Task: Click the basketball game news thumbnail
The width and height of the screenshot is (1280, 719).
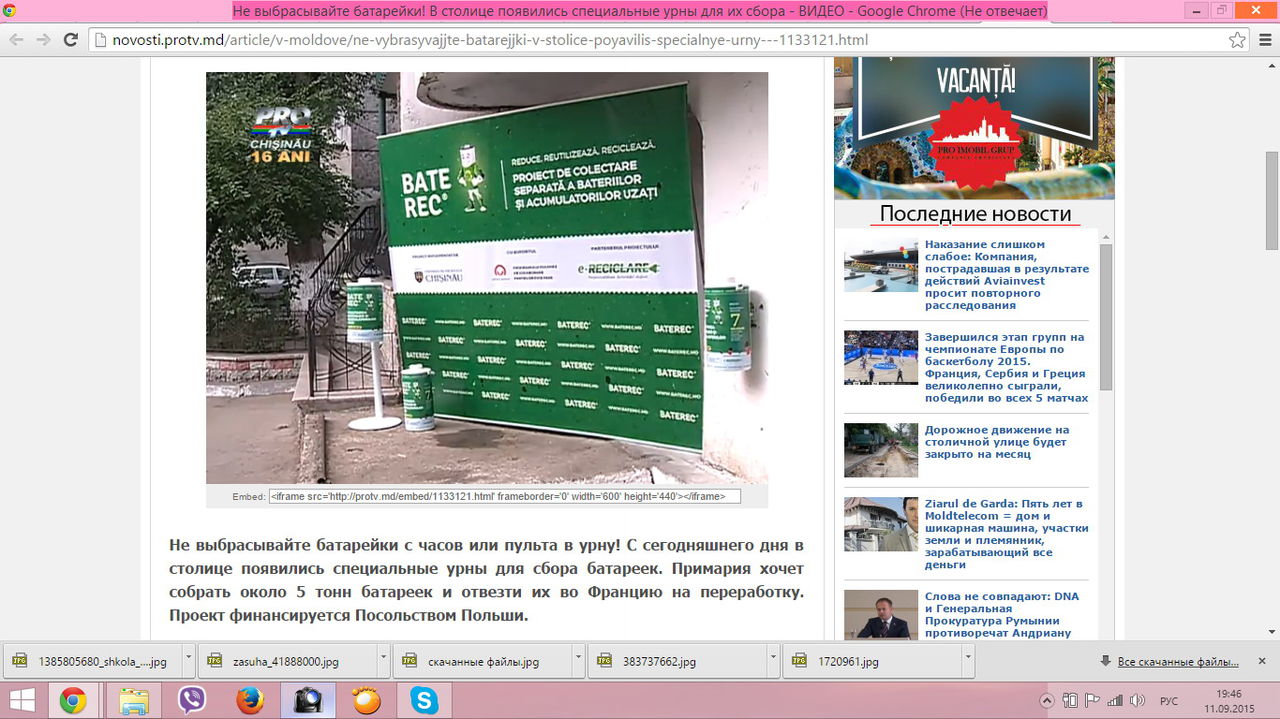Action: [880, 358]
